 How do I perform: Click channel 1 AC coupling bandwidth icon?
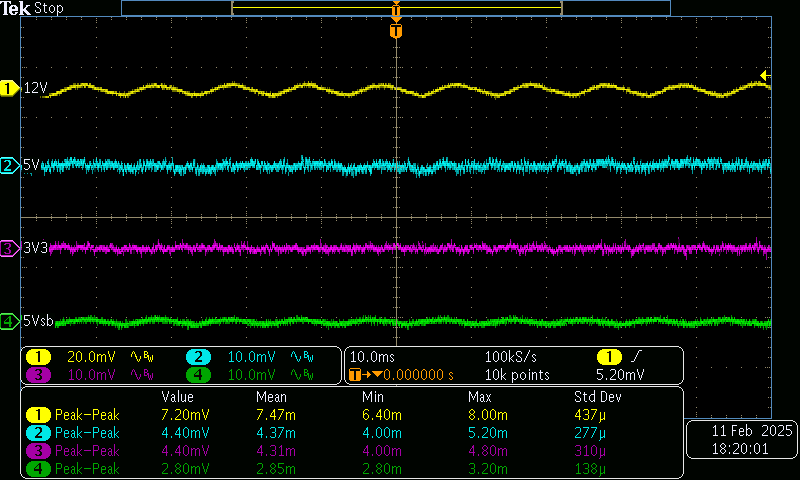(x=142, y=357)
